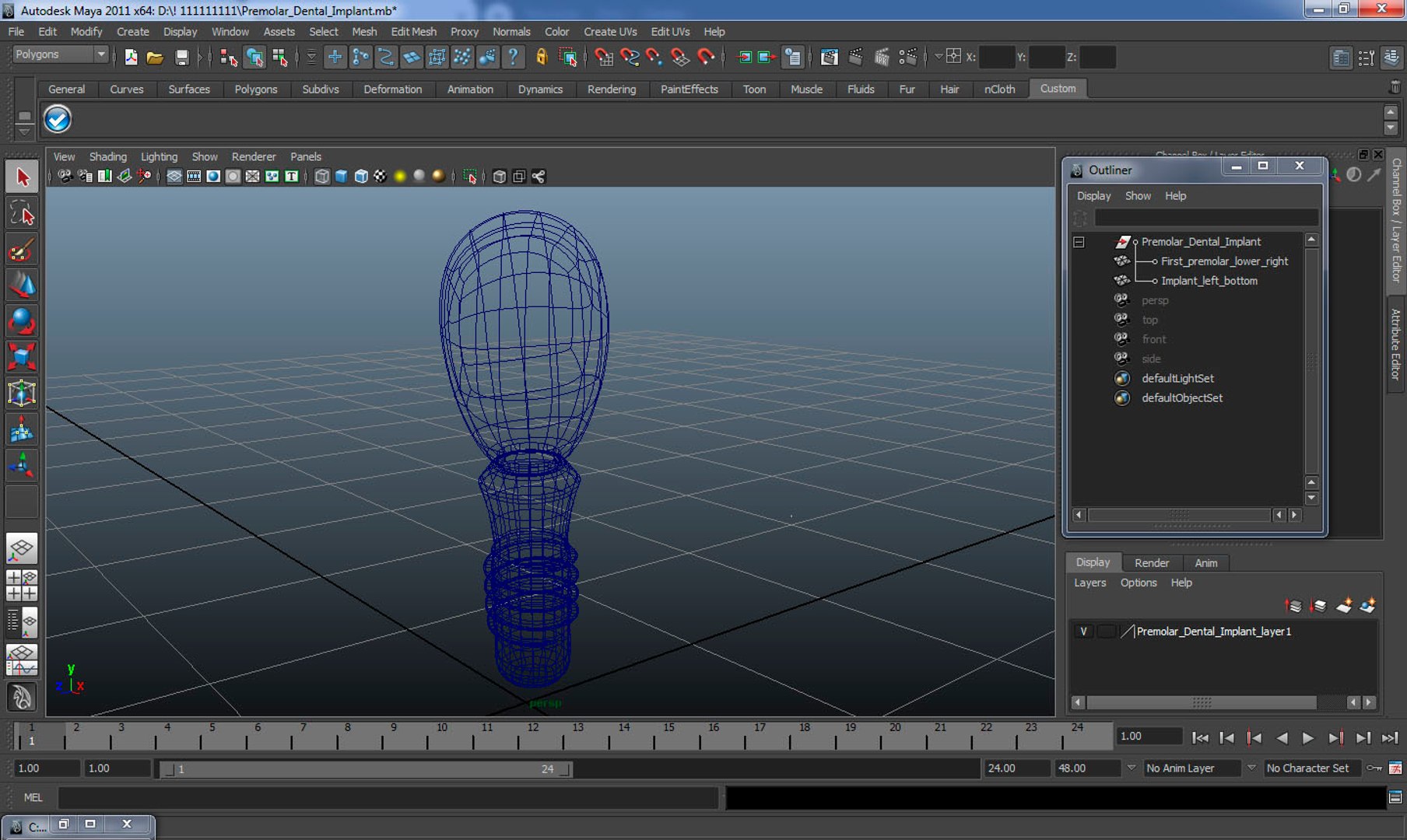Select First_premolar_lower_right in Outliner
This screenshot has height=840, width=1407.
(x=1224, y=261)
